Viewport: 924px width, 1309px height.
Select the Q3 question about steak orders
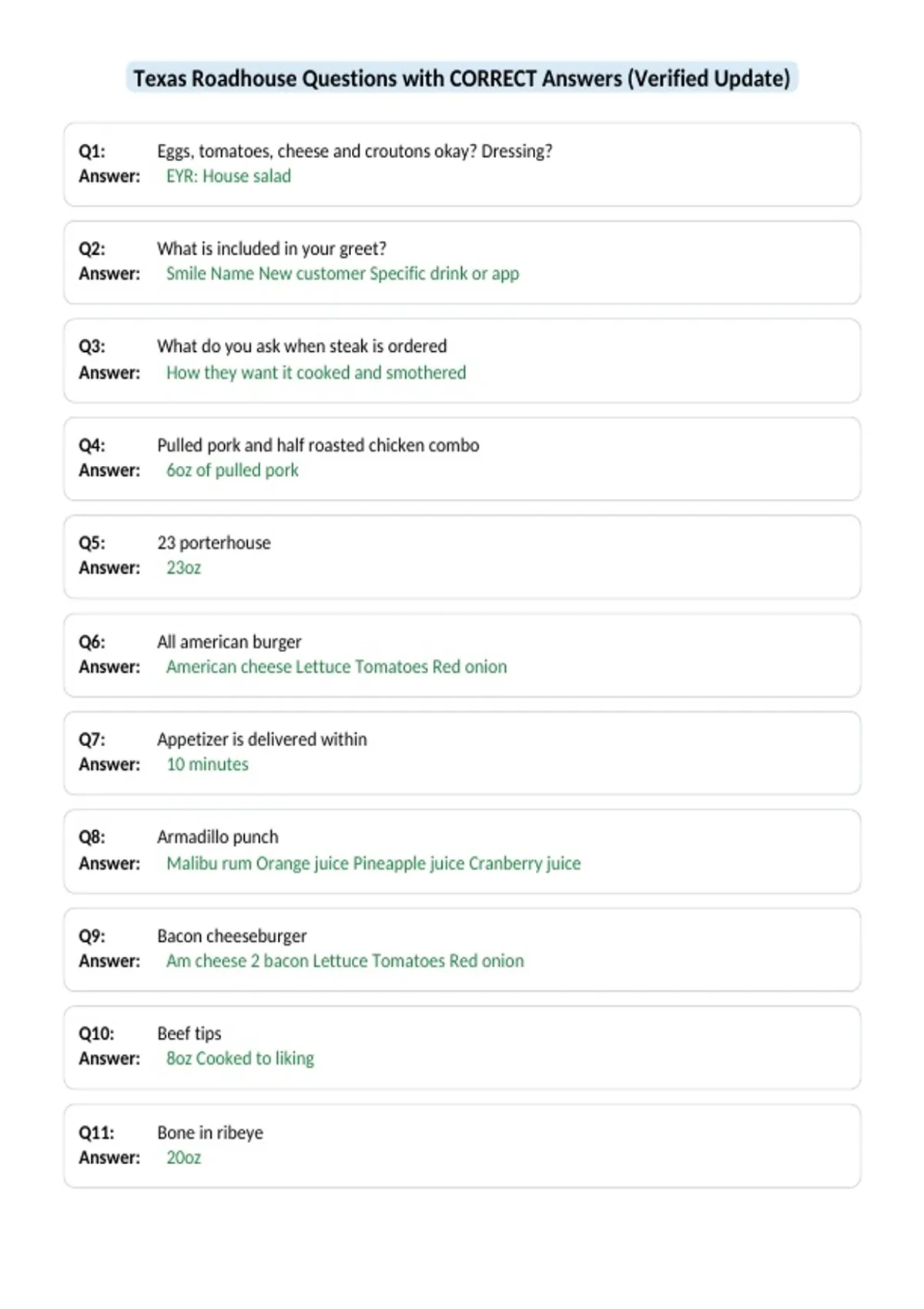coord(302,346)
